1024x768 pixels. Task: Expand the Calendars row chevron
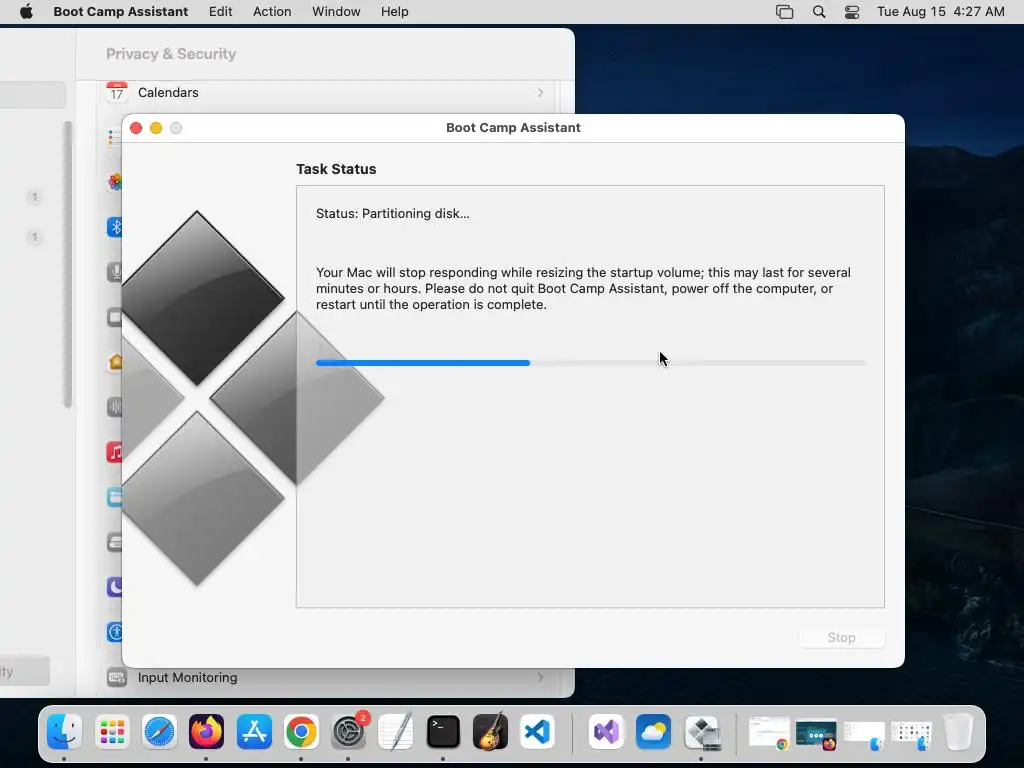(540, 92)
